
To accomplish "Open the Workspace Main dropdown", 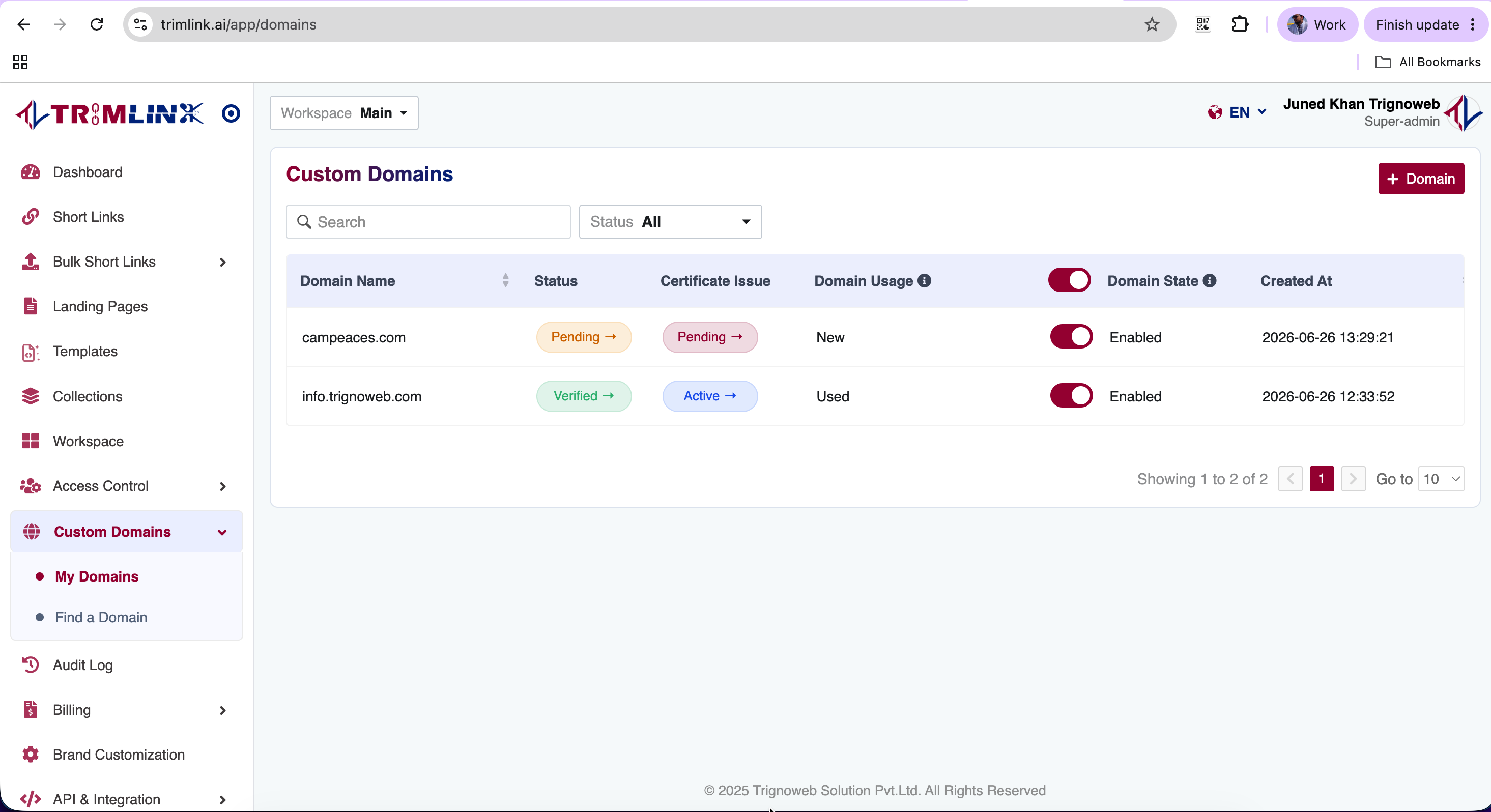I will coord(344,113).
